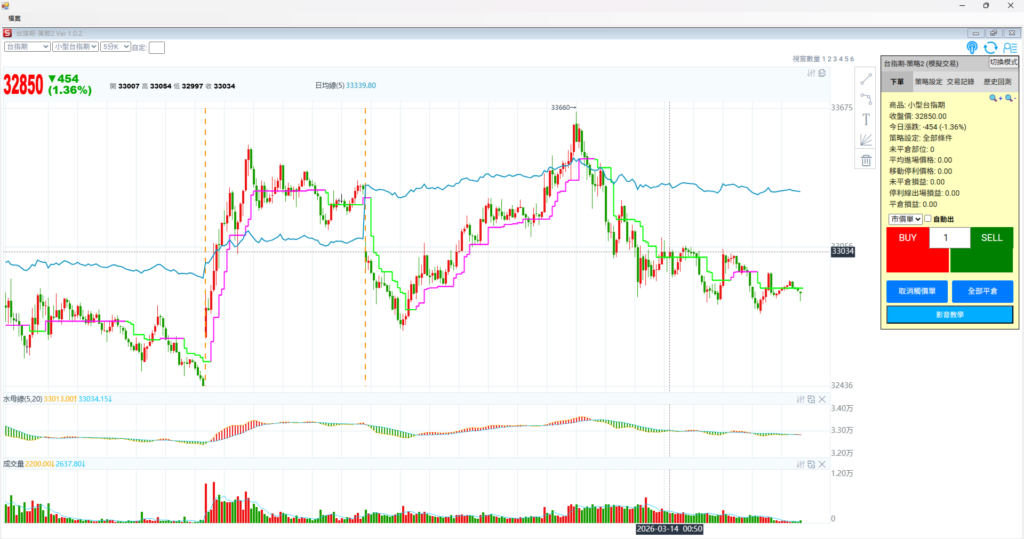
Task: Close the 水母線 indicator panel
Action: [x=822, y=399]
